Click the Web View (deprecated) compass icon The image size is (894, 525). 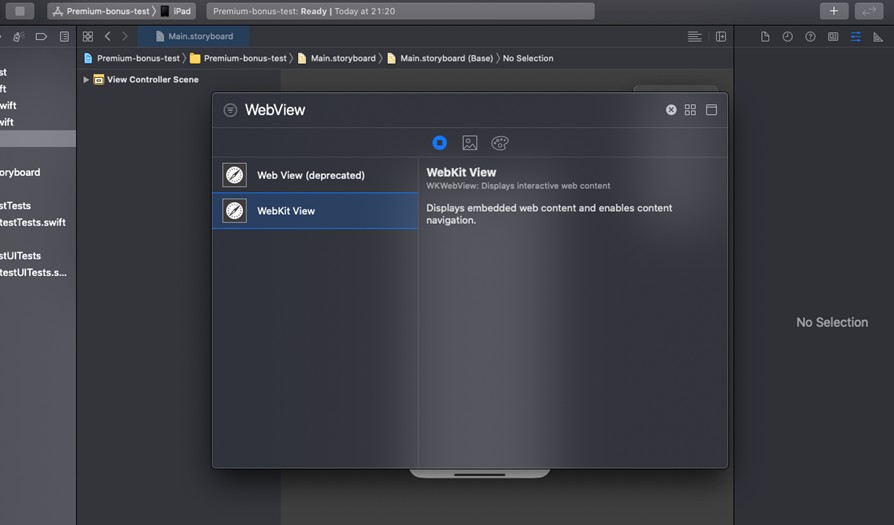pyautogui.click(x=234, y=175)
